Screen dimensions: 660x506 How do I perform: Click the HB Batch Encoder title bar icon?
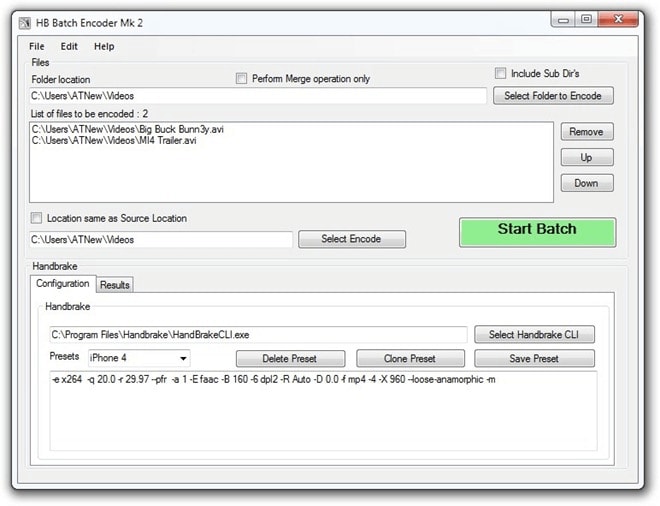pos(25,23)
